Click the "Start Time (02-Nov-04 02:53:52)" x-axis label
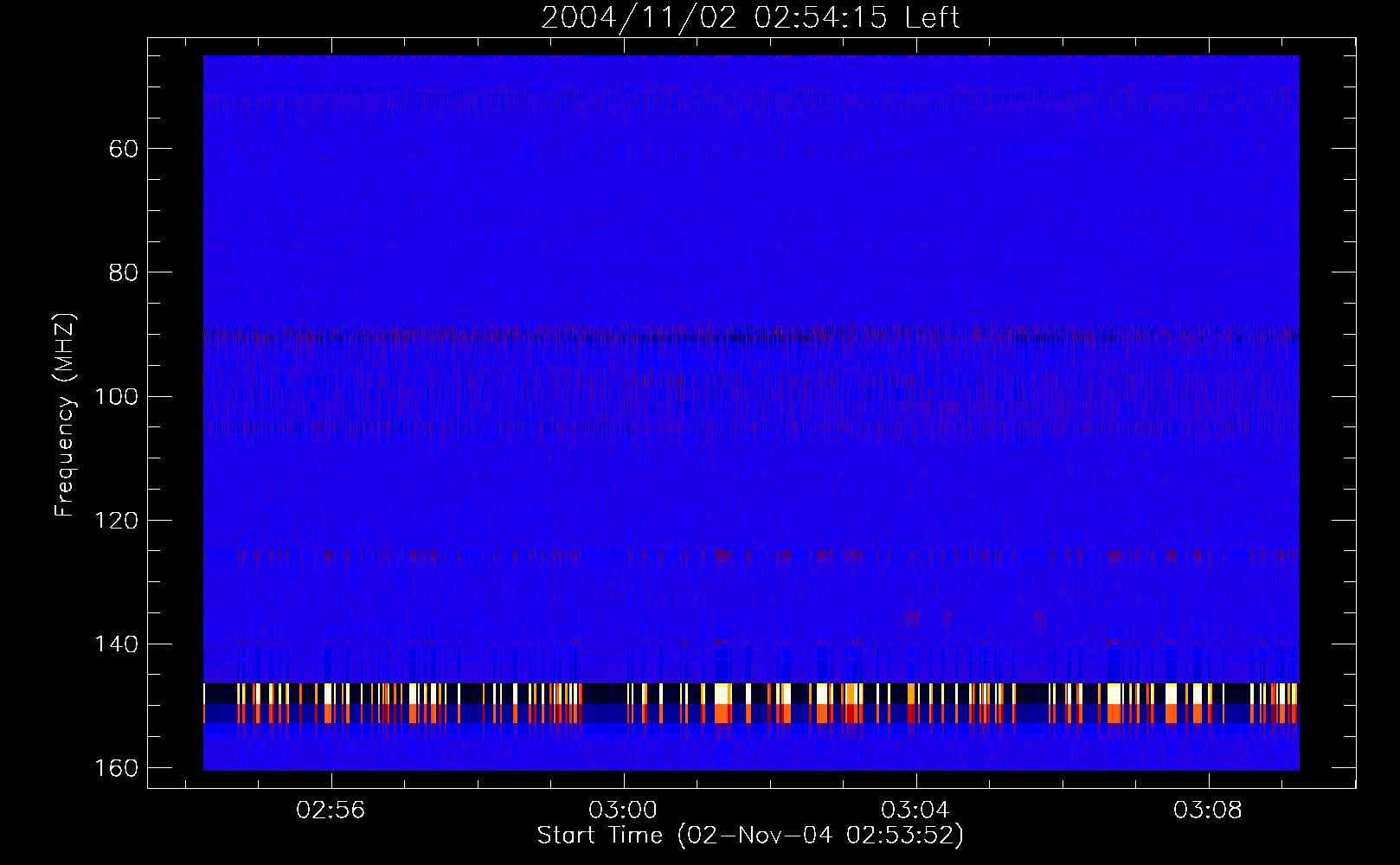This screenshot has width=1400, height=865. pyautogui.click(x=750, y=836)
